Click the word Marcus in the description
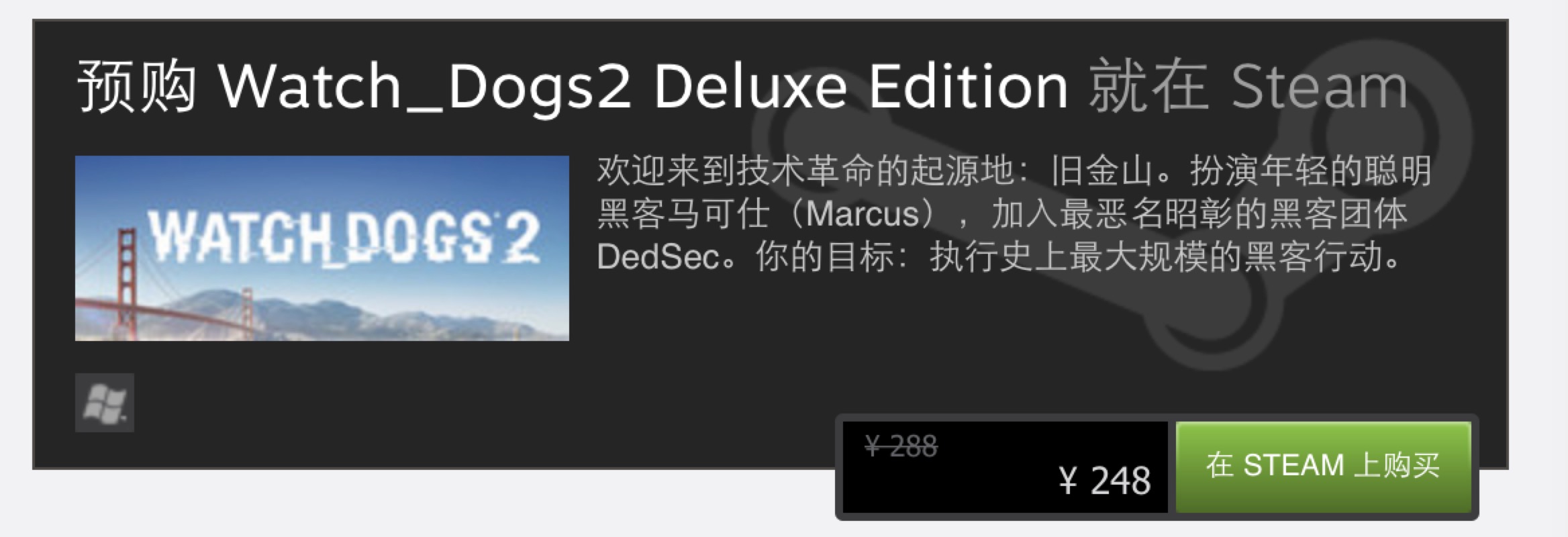 pyautogui.click(x=862, y=214)
